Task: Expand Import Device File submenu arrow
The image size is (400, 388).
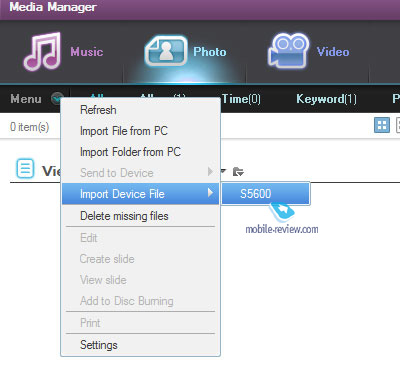Action: point(210,193)
